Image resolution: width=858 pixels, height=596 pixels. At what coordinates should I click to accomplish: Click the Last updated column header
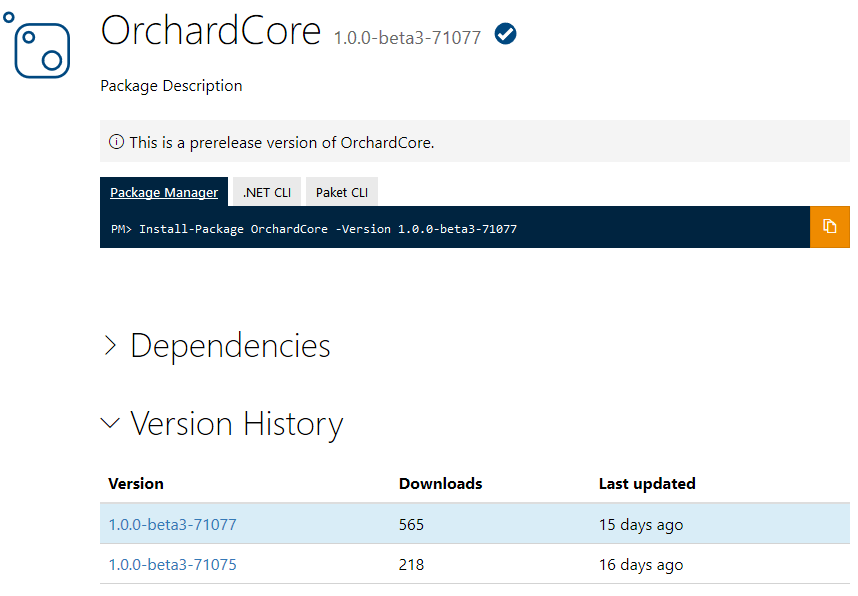[647, 484]
